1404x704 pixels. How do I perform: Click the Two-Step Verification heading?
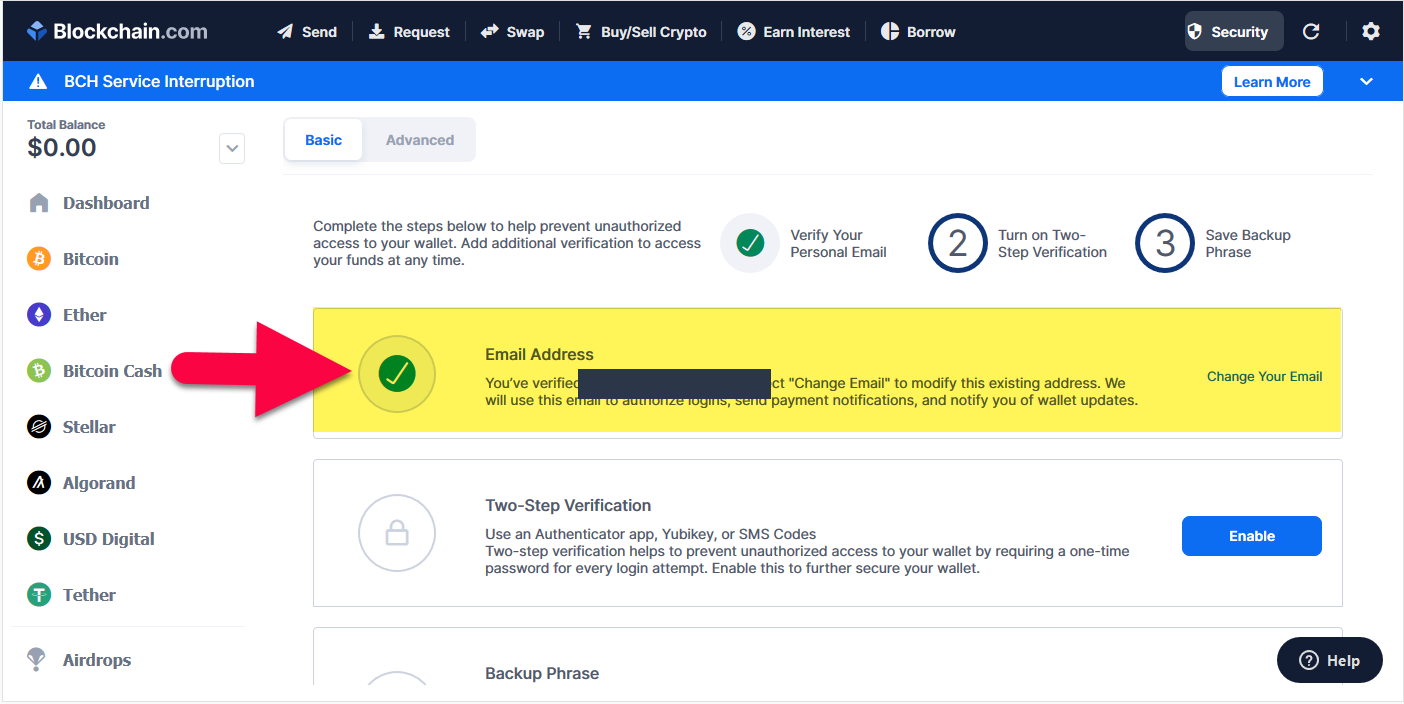click(x=568, y=505)
